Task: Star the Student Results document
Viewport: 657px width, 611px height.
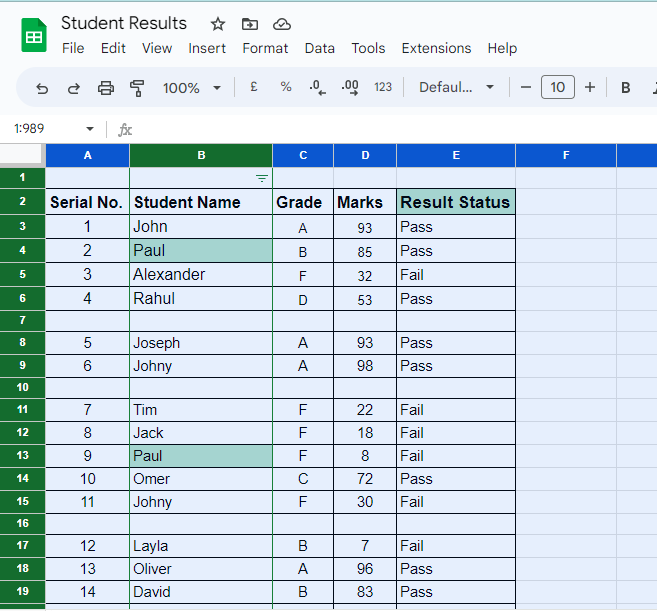Action: [x=218, y=24]
